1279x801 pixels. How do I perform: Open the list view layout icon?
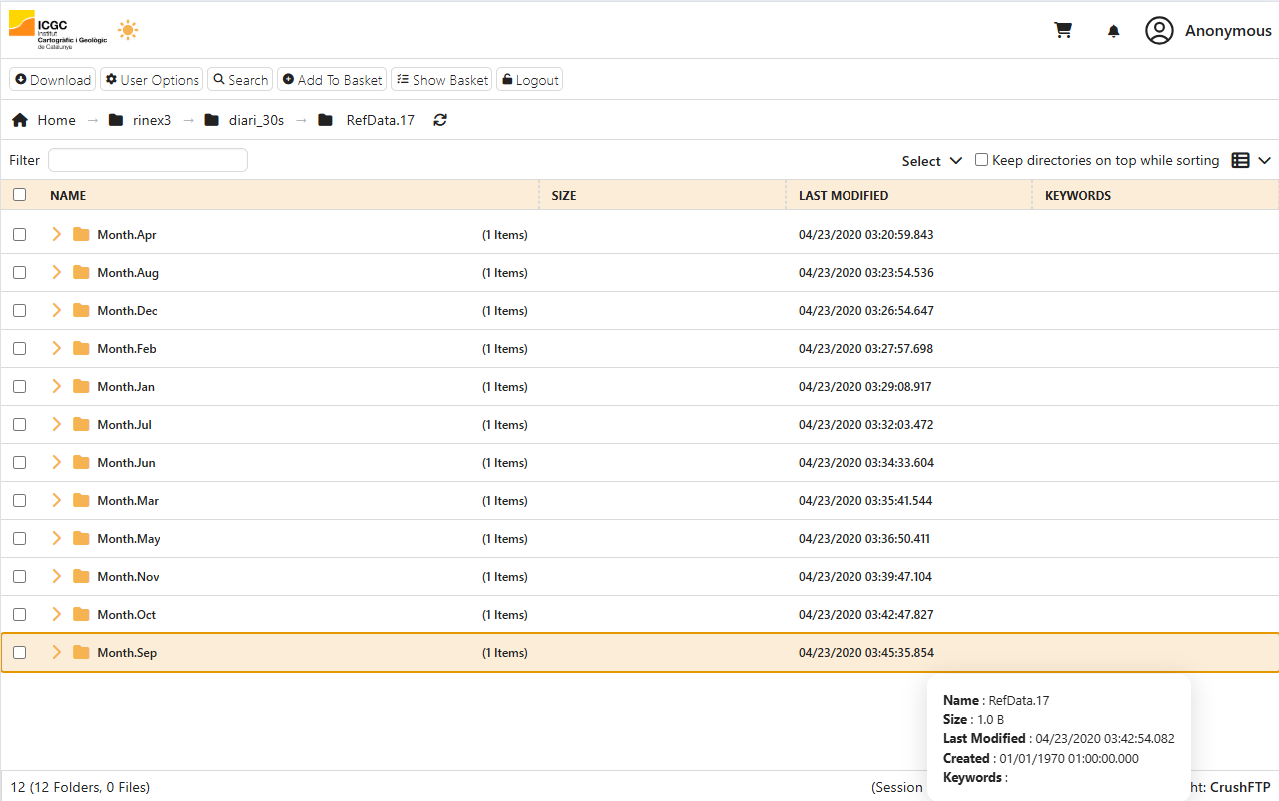(x=1241, y=160)
